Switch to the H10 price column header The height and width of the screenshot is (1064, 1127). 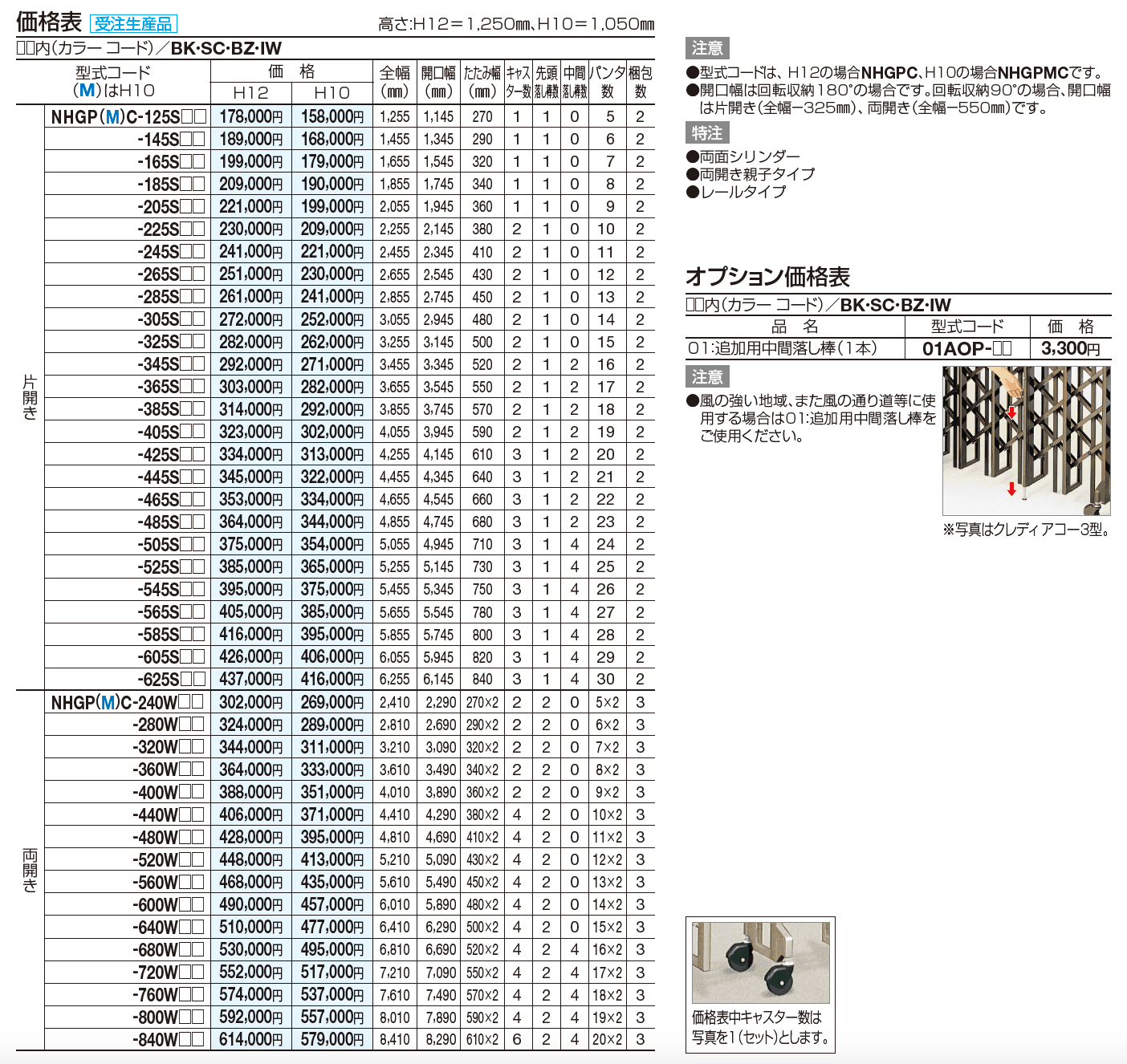pyautogui.click(x=332, y=91)
